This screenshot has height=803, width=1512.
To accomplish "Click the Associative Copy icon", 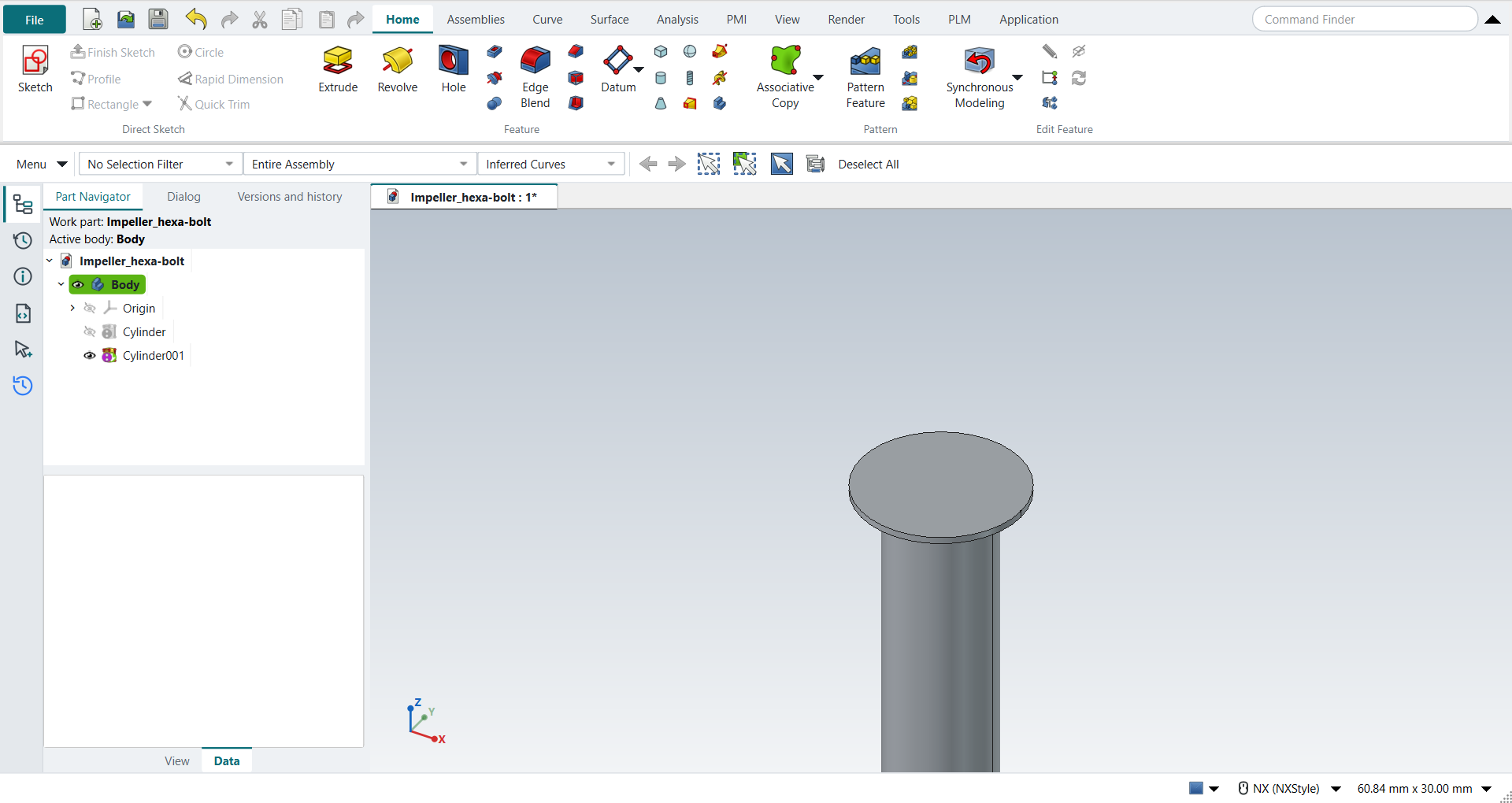I will coord(785,60).
